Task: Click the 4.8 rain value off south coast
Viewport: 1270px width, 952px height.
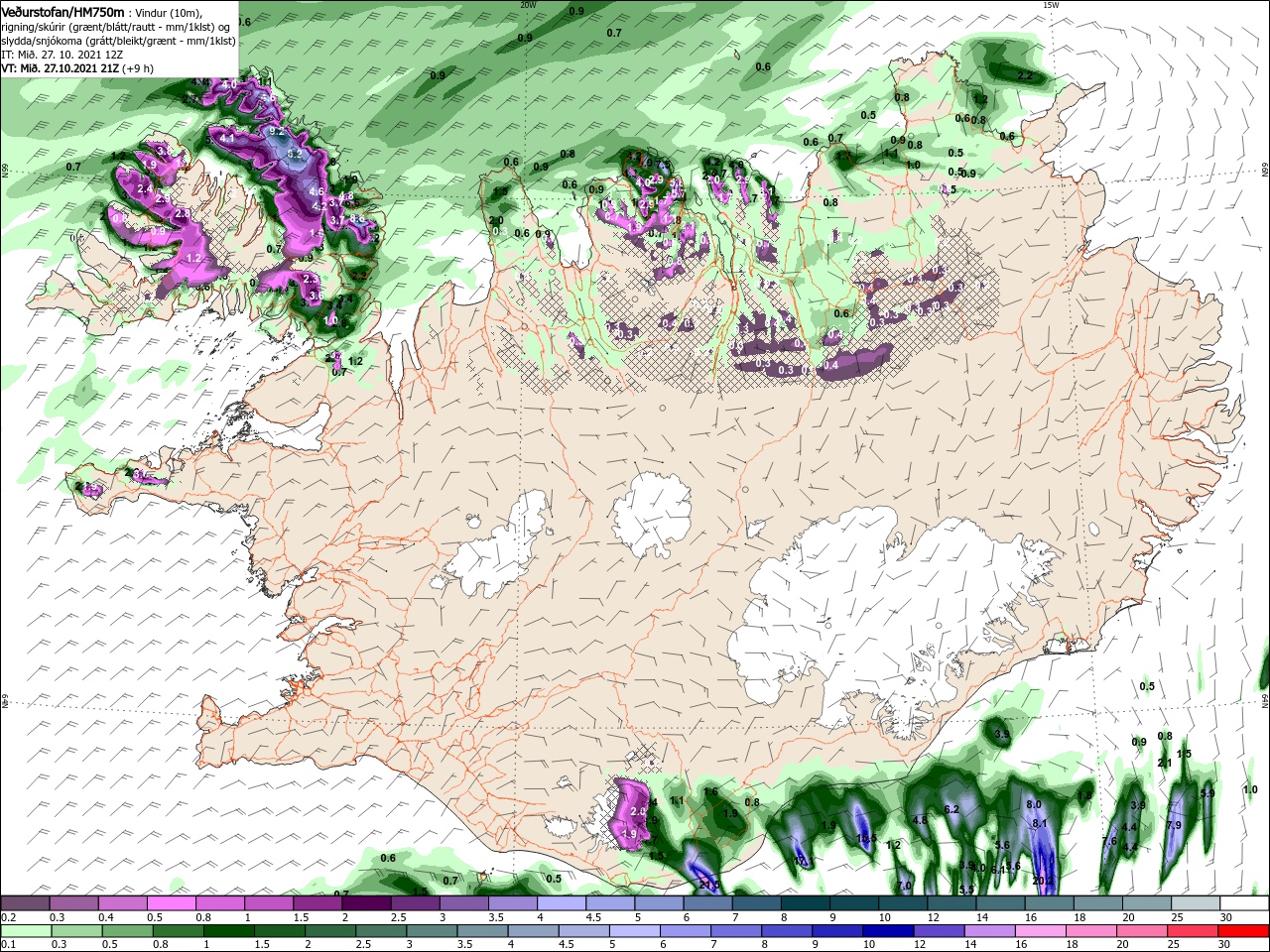Action: [920, 820]
